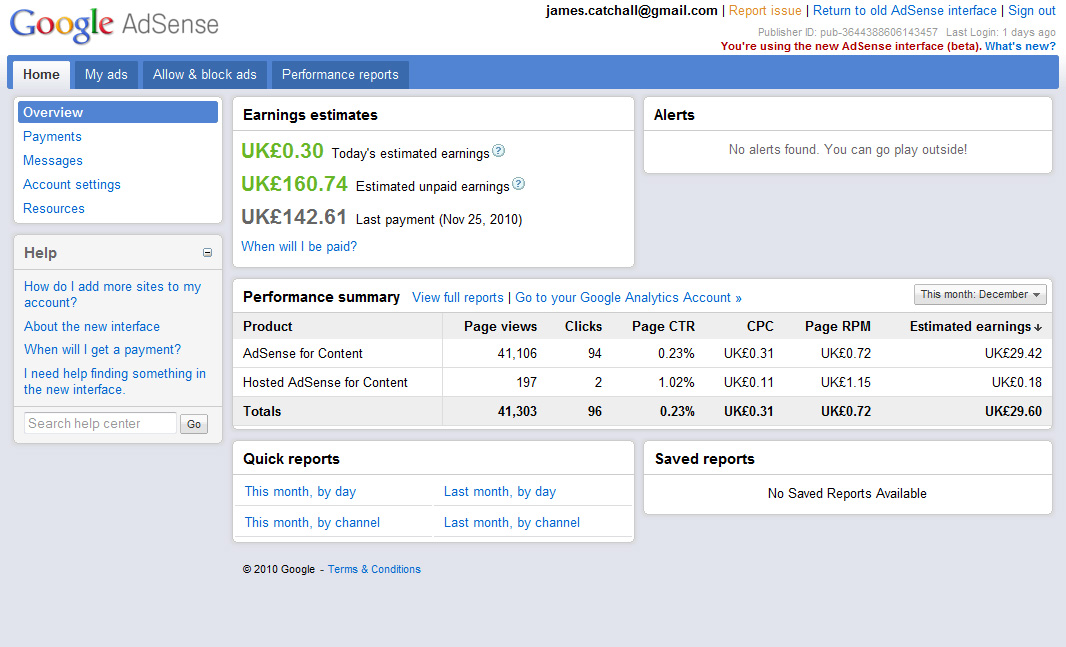Click the Search help center field
This screenshot has width=1066, height=647.
coord(100,423)
